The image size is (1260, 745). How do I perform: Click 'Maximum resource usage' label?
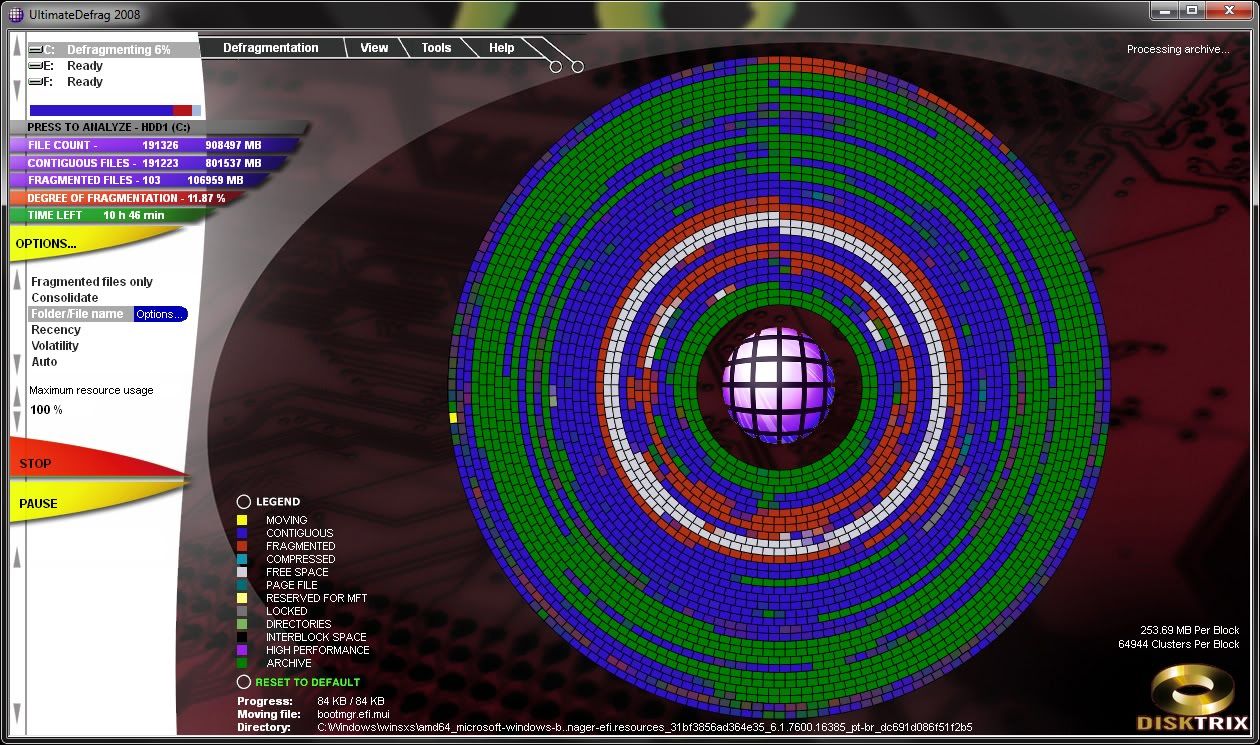click(x=91, y=390)
